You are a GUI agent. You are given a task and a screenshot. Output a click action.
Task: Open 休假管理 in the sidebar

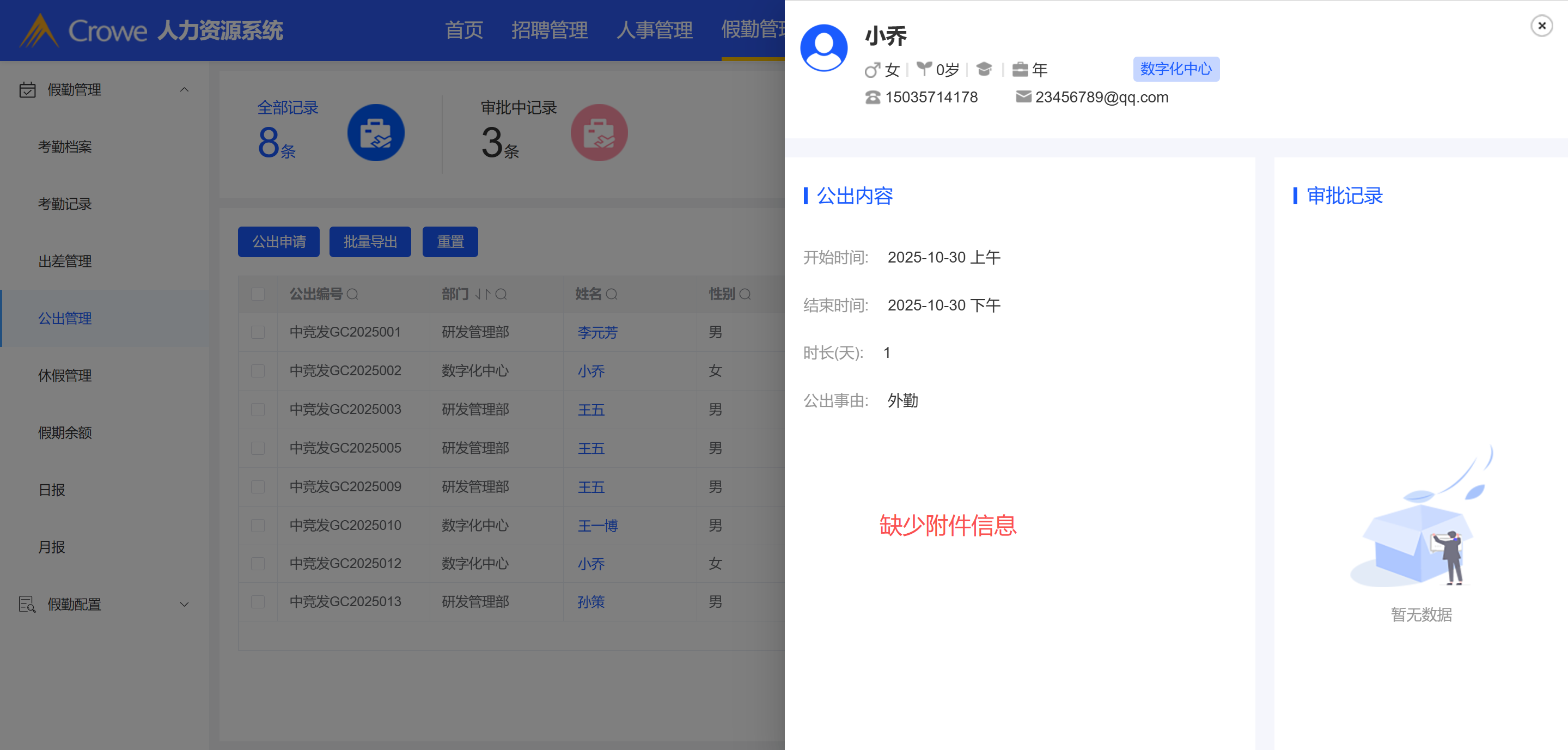pos(65,376)
